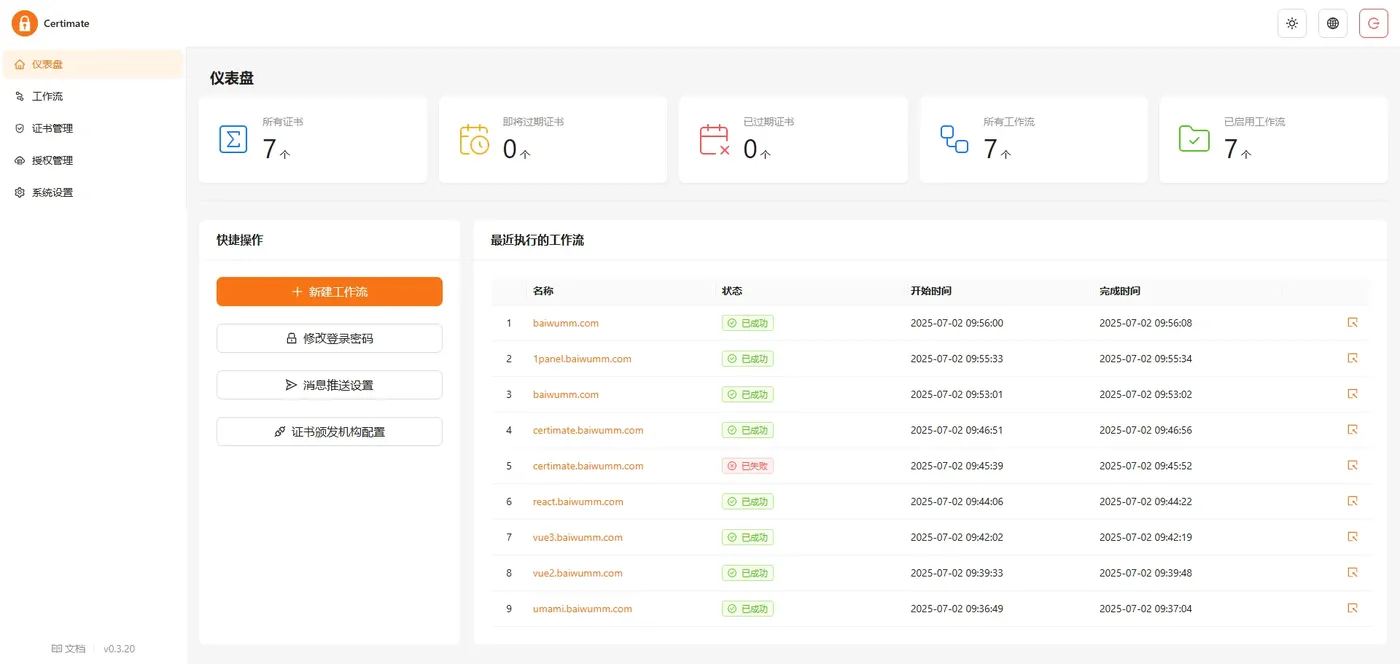Click finish time 2025-07-02 09:37:04
1400x664 pixels.
tap(1146, 608)
